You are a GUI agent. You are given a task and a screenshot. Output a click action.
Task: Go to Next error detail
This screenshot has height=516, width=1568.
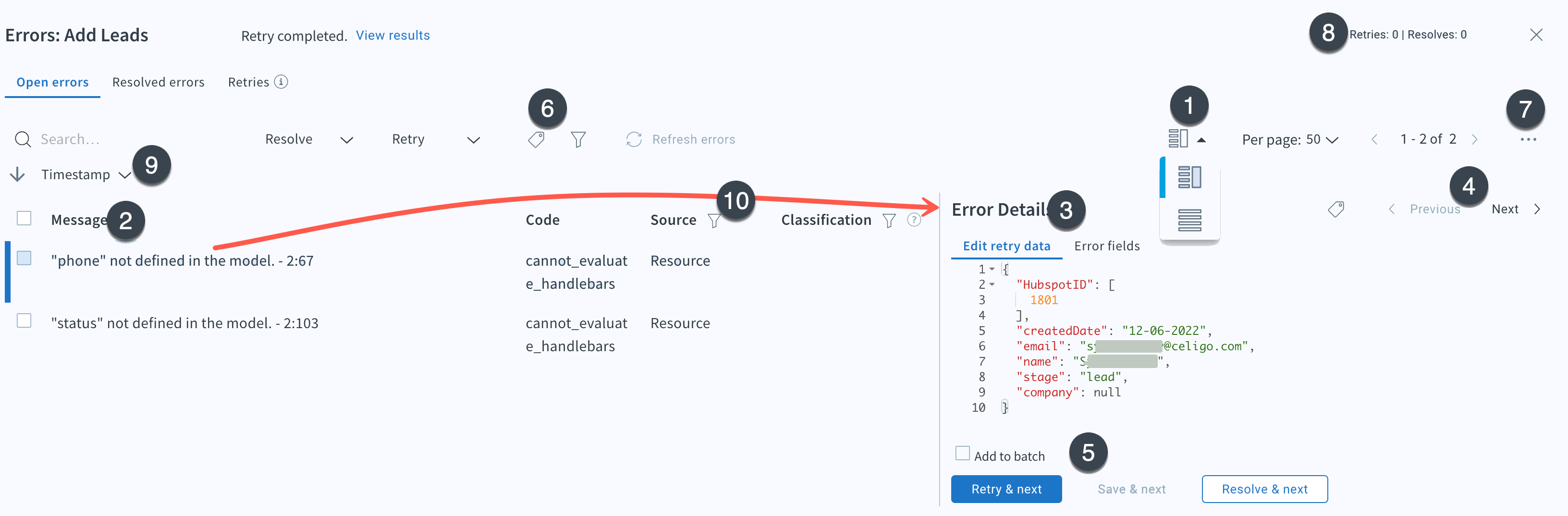(1516, 209)
